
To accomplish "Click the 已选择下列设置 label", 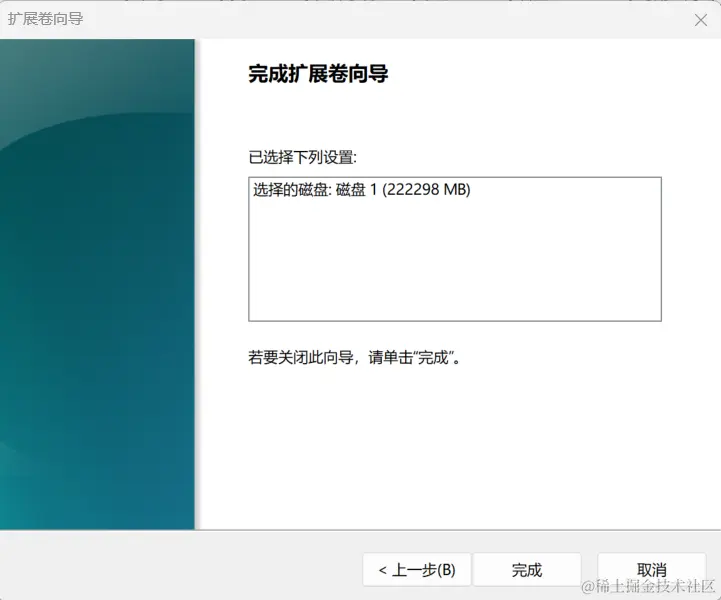I will [303, 157].
